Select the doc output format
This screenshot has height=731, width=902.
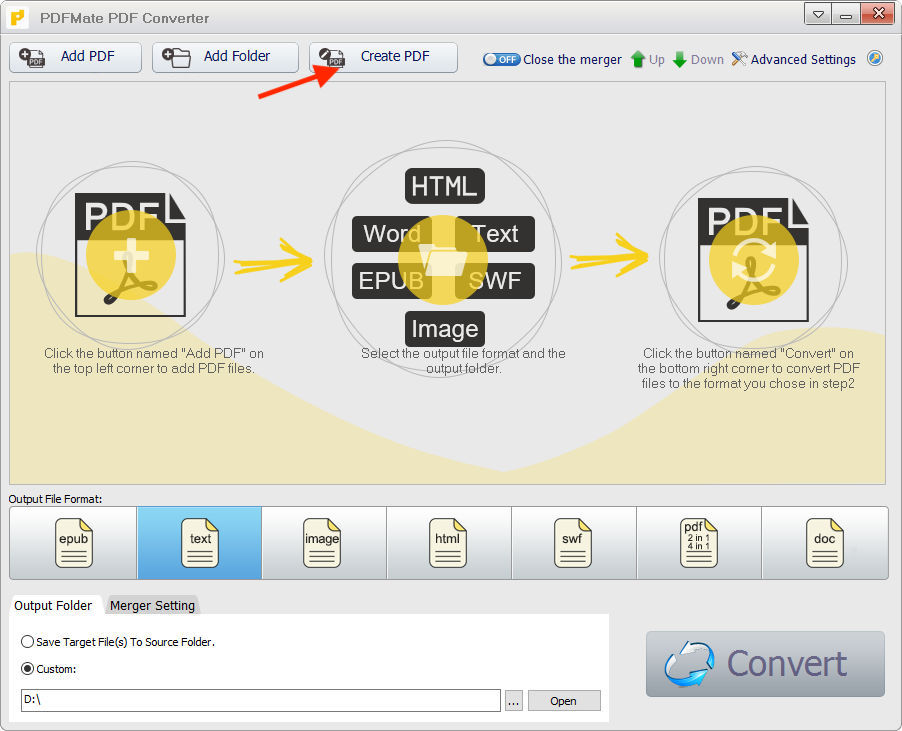[x=824, y=543]
